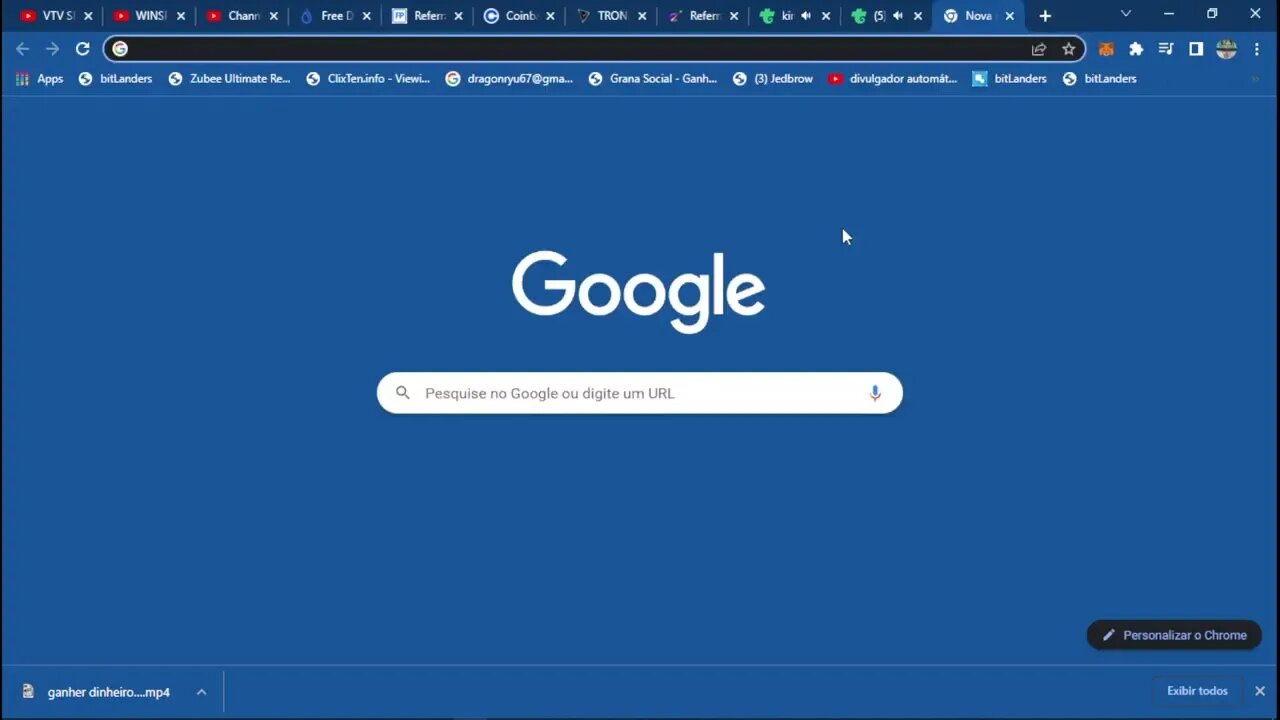
Task: Open the media control icon in toolbar
Action: click(x=1166, y=49)
